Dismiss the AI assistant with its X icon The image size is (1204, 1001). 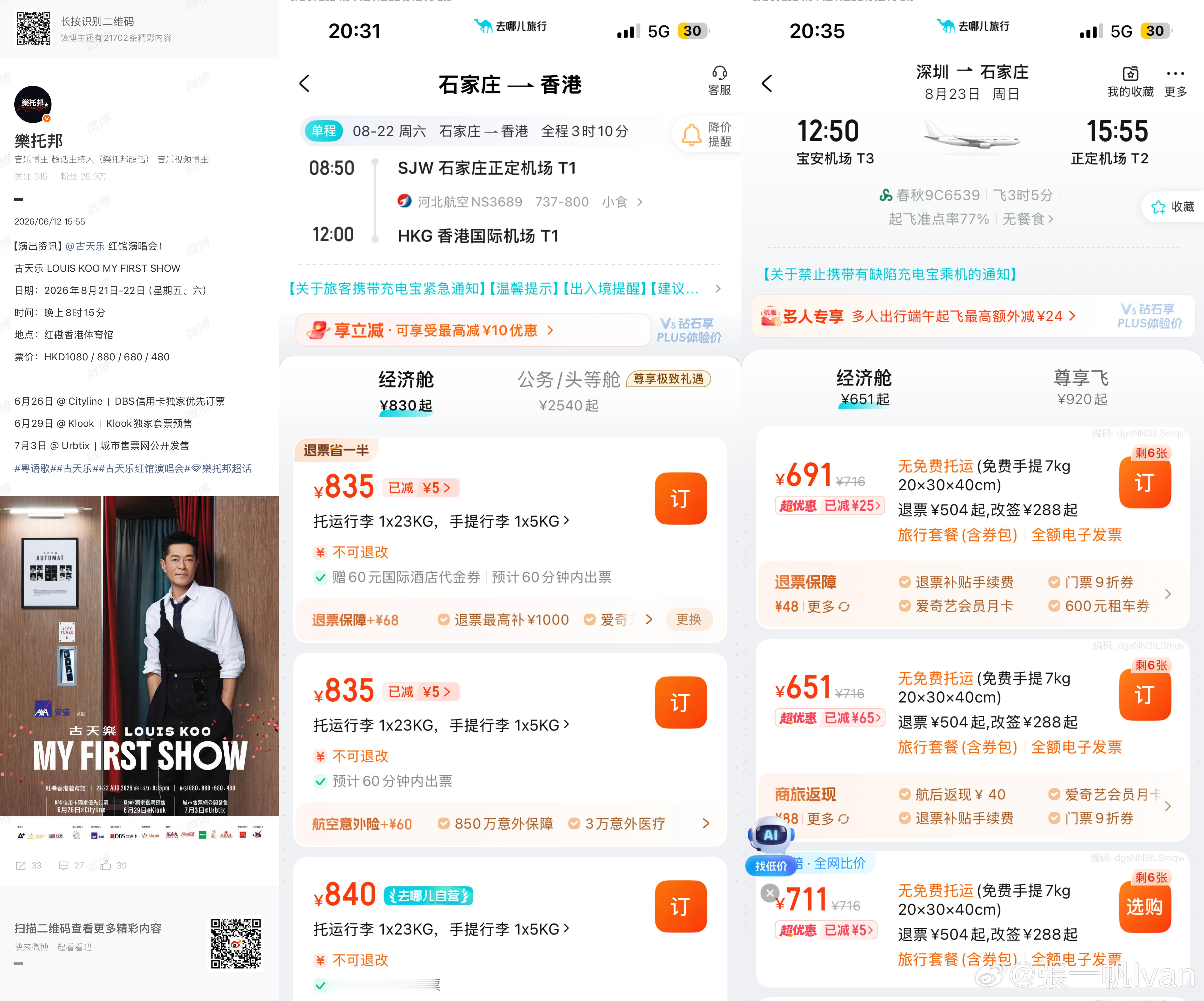coord(770,893)
